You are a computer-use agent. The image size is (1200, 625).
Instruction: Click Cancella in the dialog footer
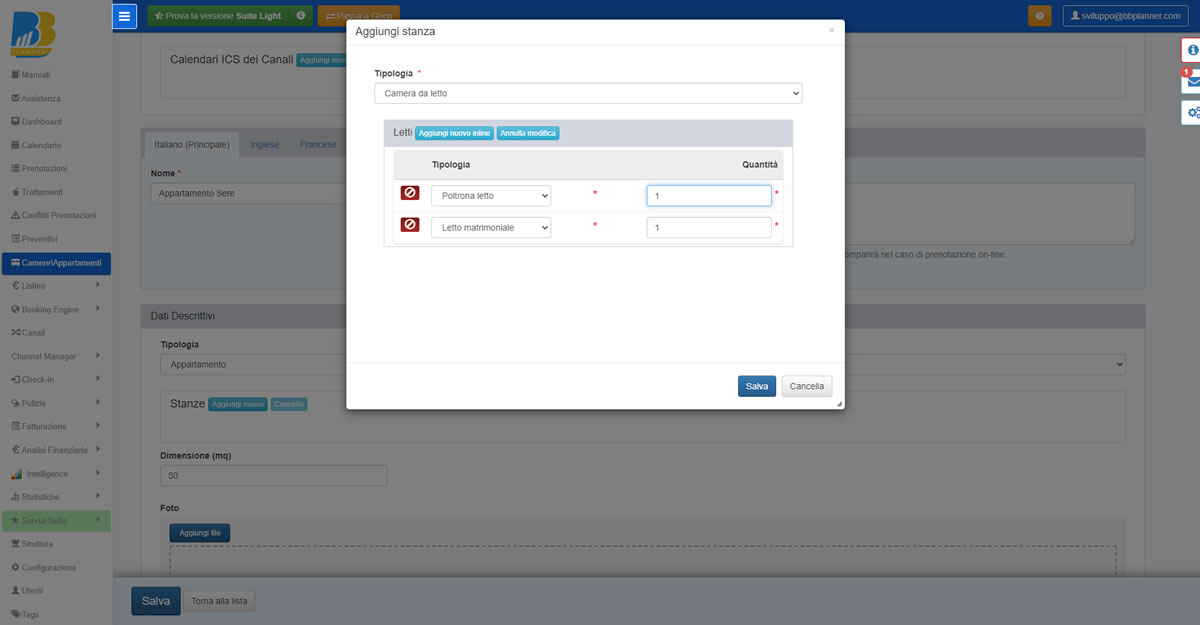(806, 386)
